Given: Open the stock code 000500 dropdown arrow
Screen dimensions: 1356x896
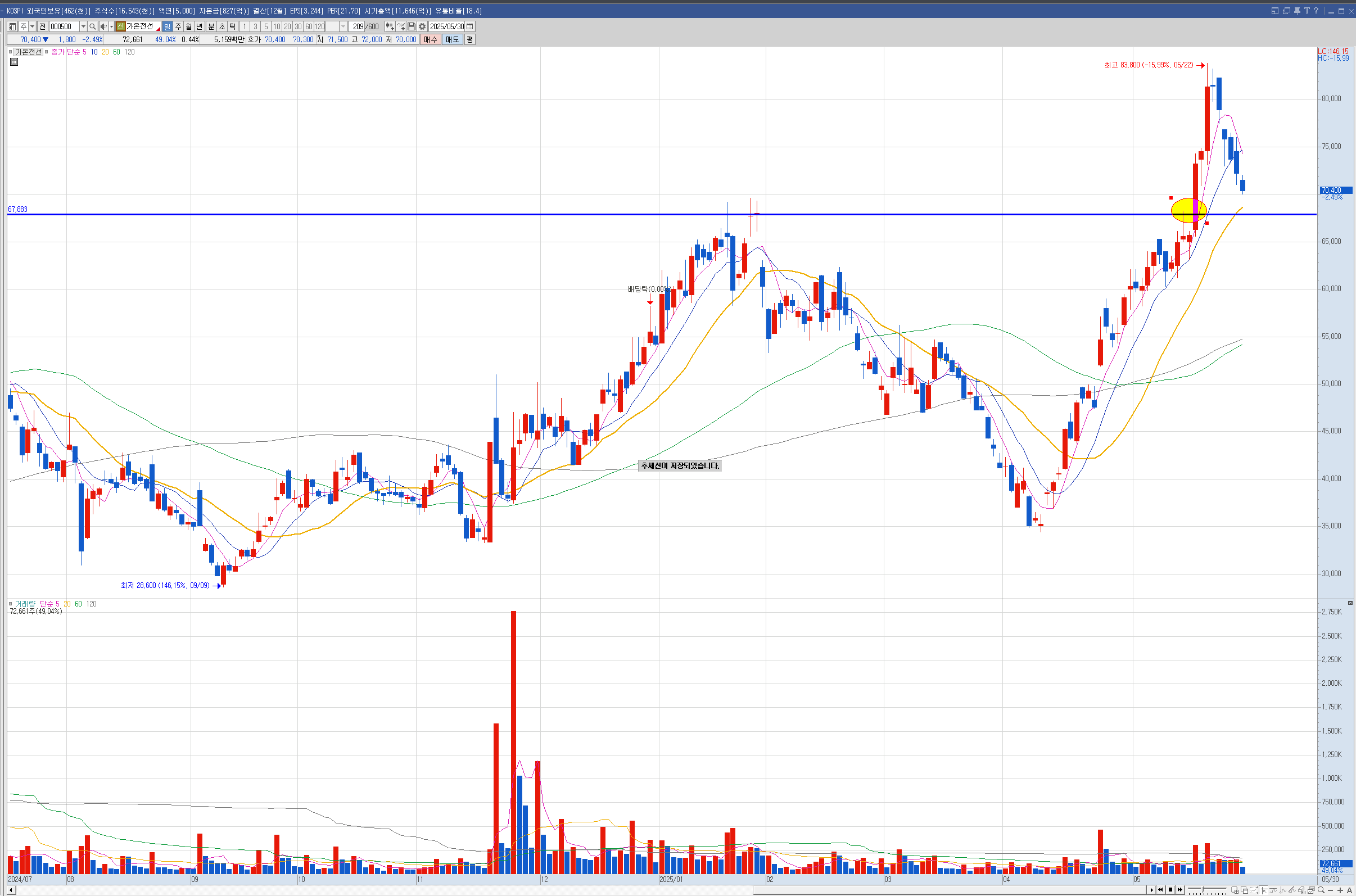Looking at the screenshot, I should 83,26.
